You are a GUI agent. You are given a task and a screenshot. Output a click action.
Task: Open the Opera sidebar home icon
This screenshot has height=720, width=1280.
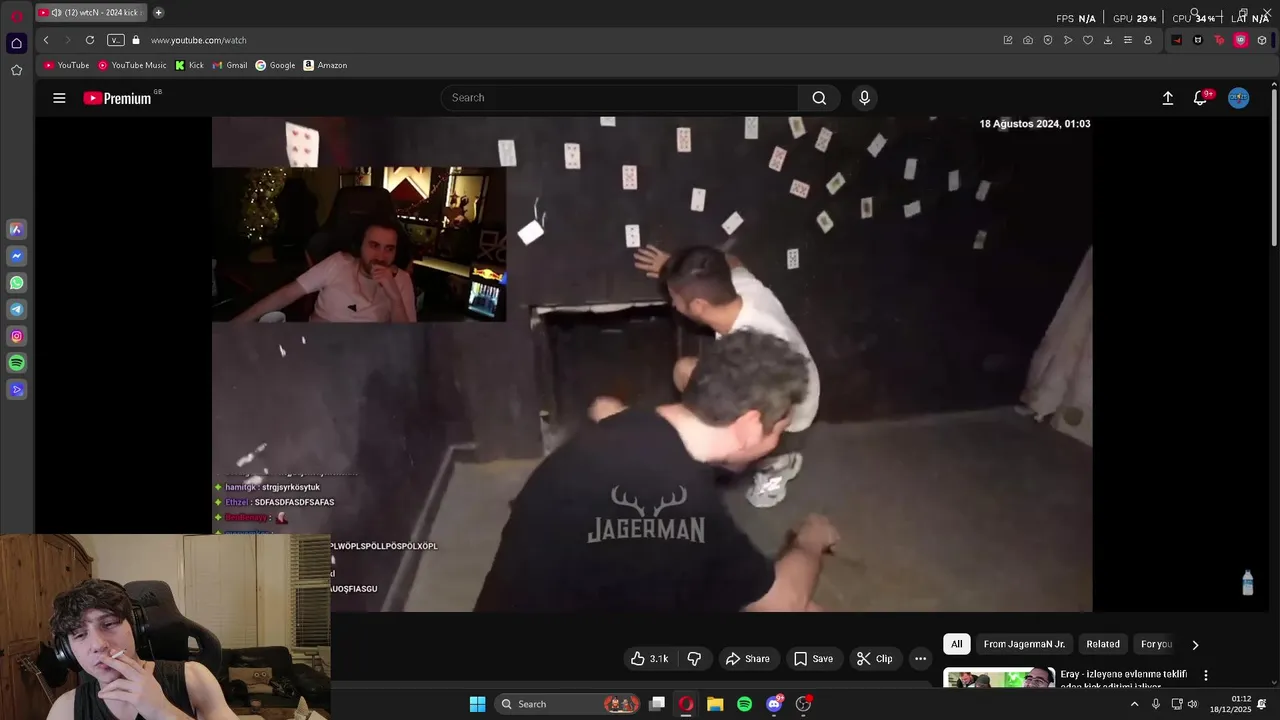(16, 43)
